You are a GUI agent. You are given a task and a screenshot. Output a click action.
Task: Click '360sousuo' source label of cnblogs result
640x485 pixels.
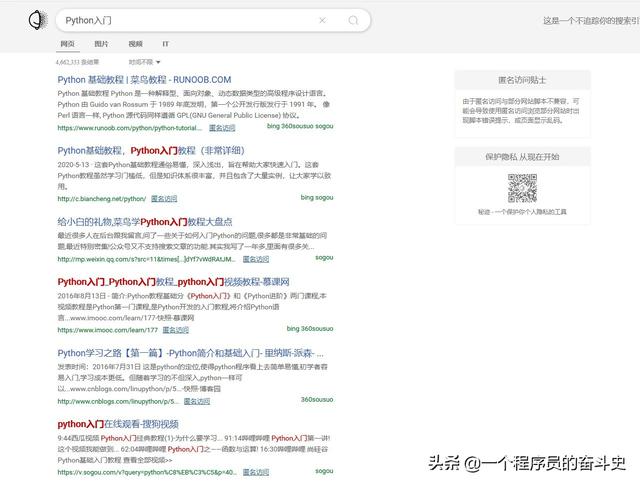317,399
